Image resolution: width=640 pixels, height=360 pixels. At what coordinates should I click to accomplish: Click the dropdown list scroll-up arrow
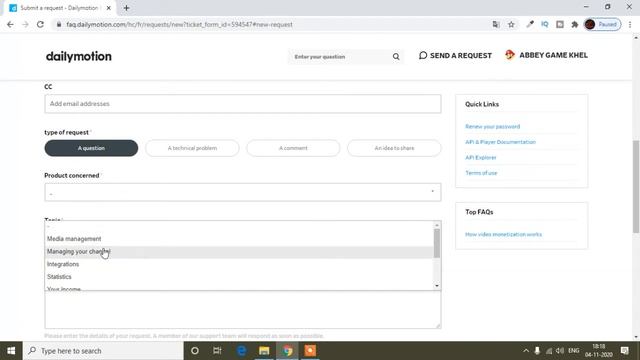[437, 225]
